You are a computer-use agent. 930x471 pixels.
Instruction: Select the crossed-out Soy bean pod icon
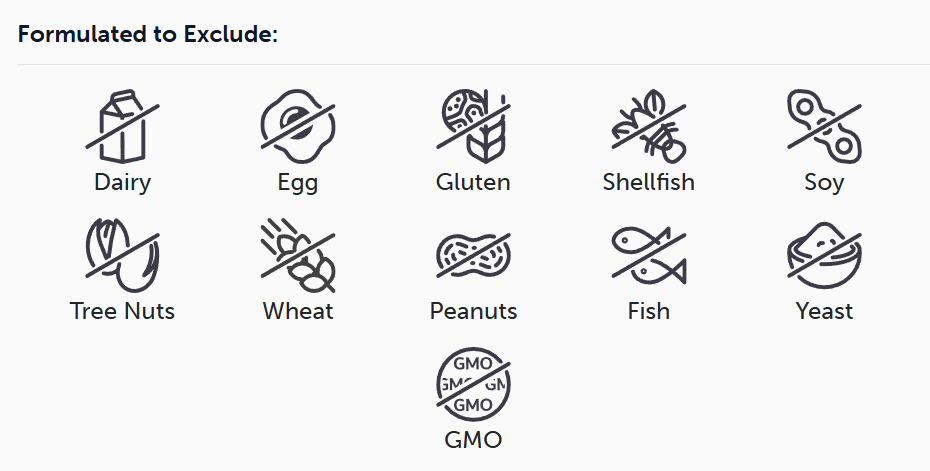click(824, 126)
